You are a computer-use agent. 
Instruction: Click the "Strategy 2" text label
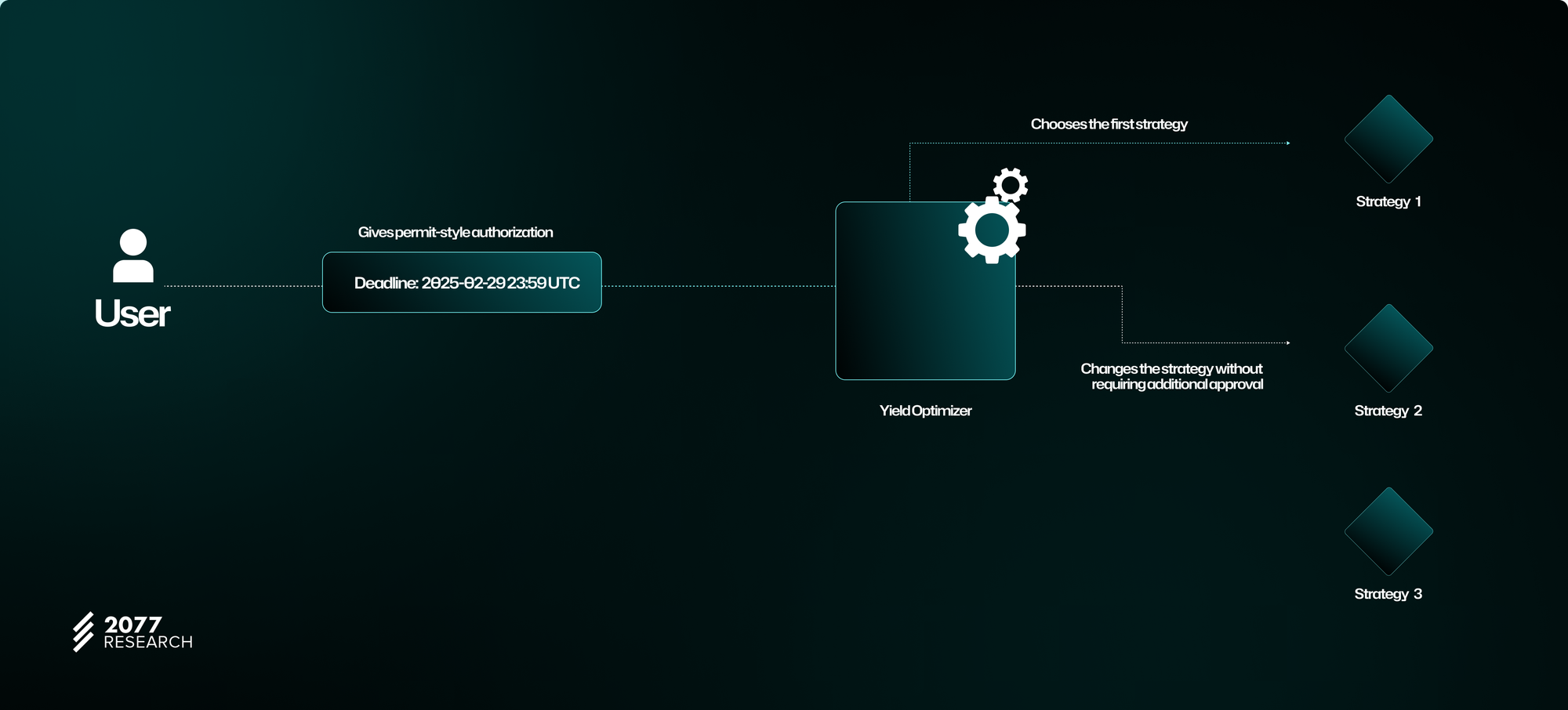point(1388,411)
